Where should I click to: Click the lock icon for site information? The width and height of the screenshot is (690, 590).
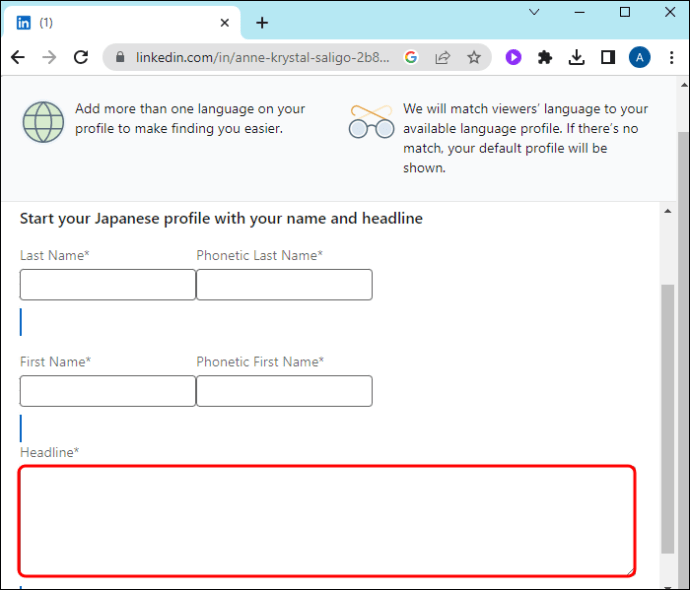[x=120, y=57]
